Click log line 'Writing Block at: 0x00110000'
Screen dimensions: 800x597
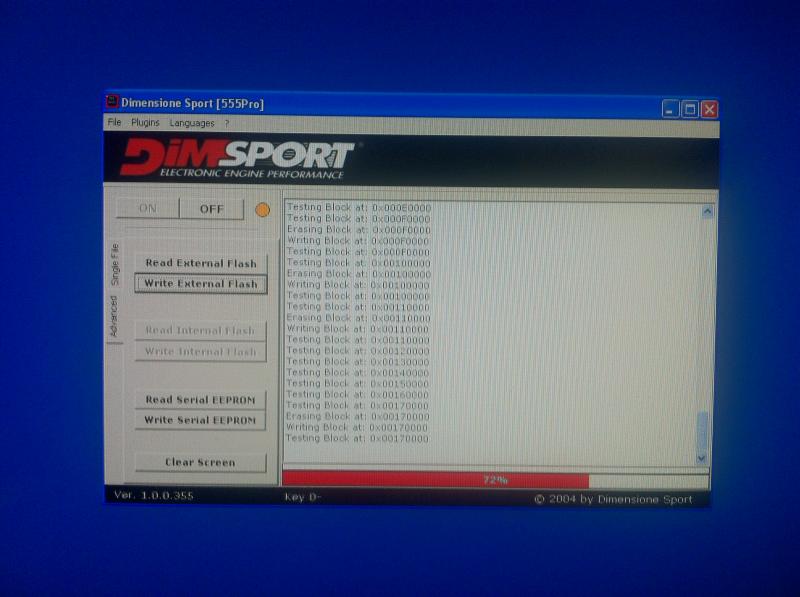click(358, 329)
